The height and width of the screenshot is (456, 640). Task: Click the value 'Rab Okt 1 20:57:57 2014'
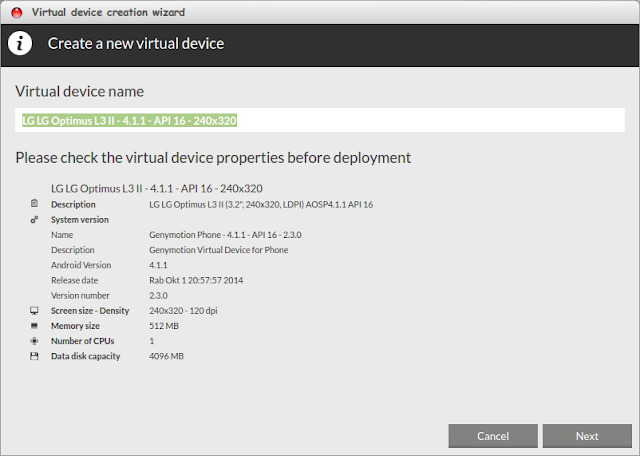(196, 280)
